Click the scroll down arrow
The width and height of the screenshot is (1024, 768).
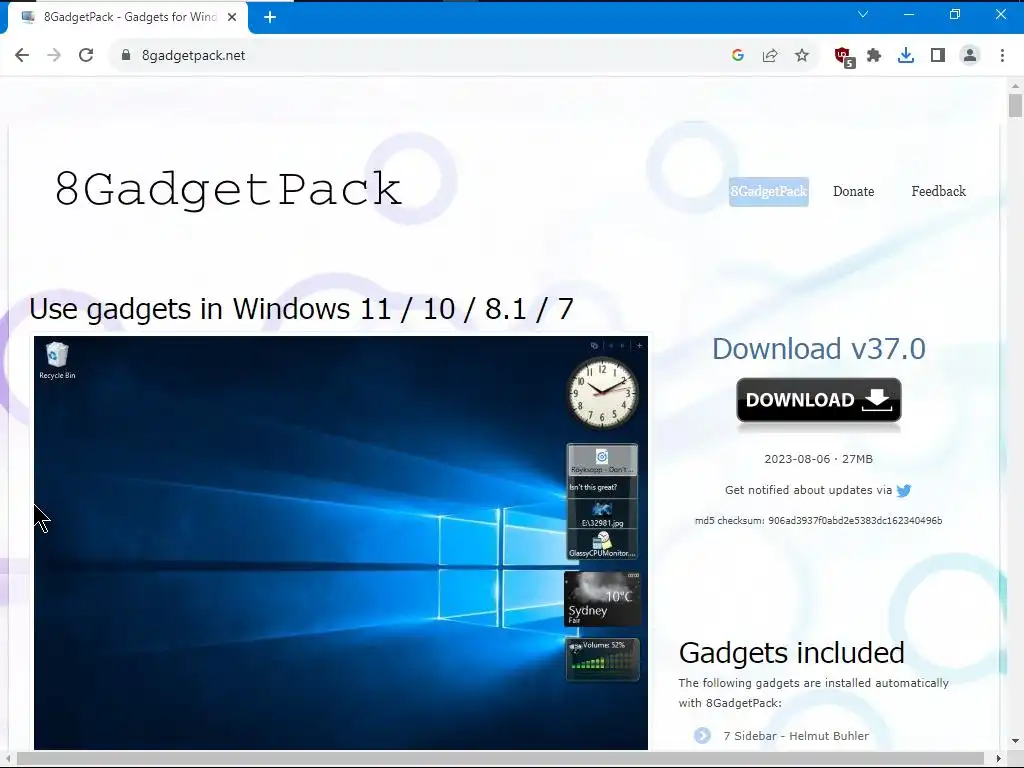tap(1015, 741)
